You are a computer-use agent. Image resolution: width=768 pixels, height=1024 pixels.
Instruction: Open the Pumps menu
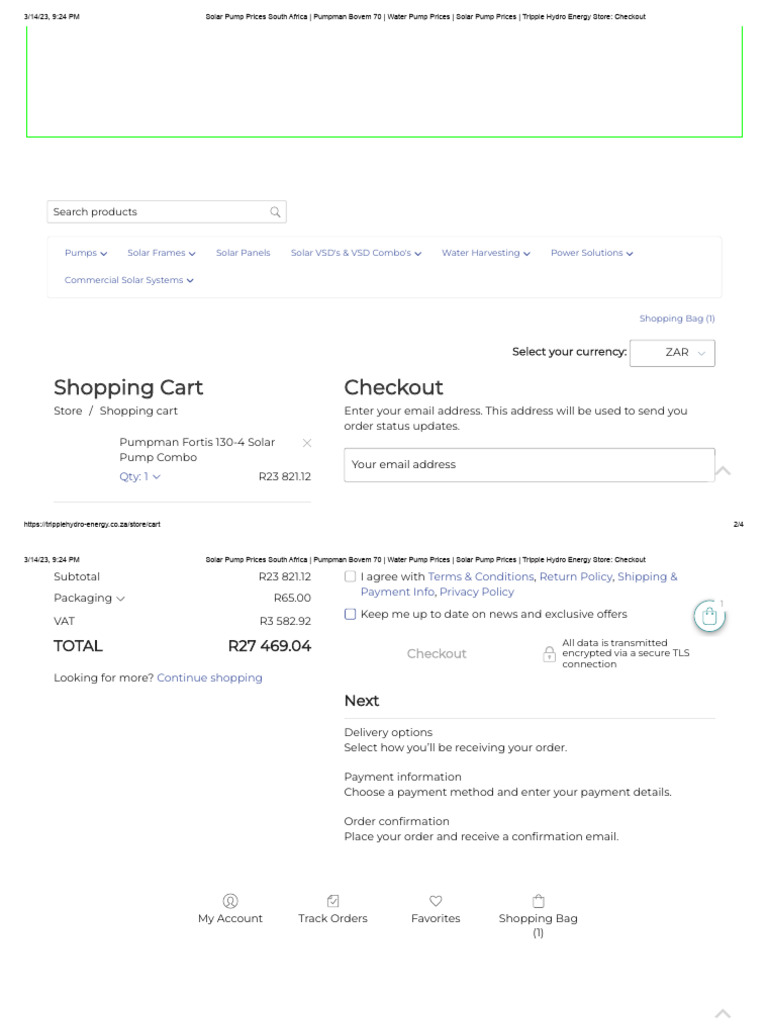86,253
